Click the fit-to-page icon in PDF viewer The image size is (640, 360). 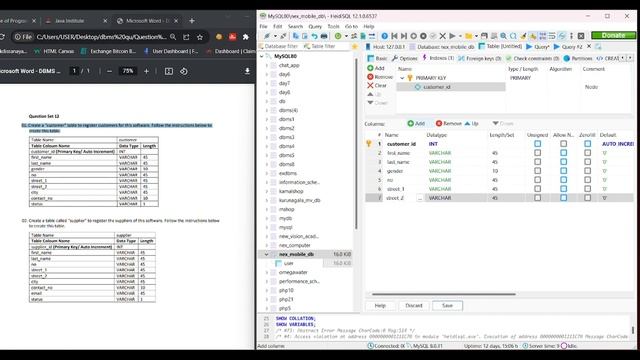pyautogui.click(x=169, y=71)
